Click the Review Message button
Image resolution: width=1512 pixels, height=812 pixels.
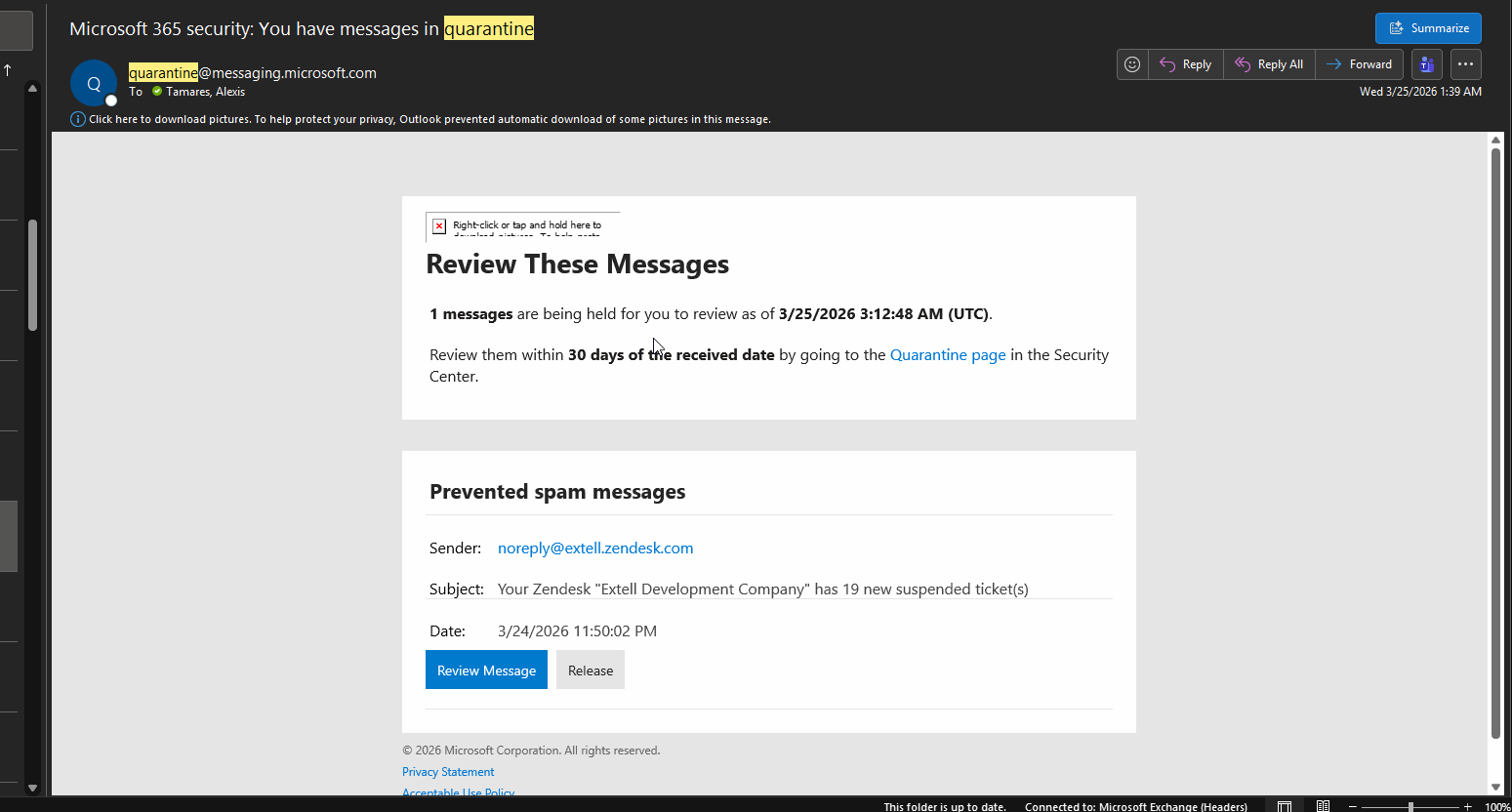[x=486, y=670]
